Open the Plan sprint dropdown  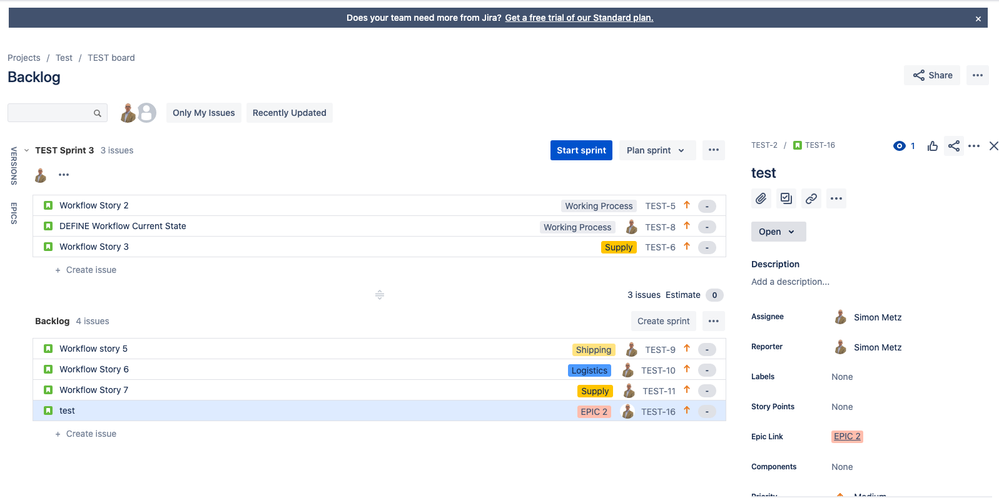(657, 150)
